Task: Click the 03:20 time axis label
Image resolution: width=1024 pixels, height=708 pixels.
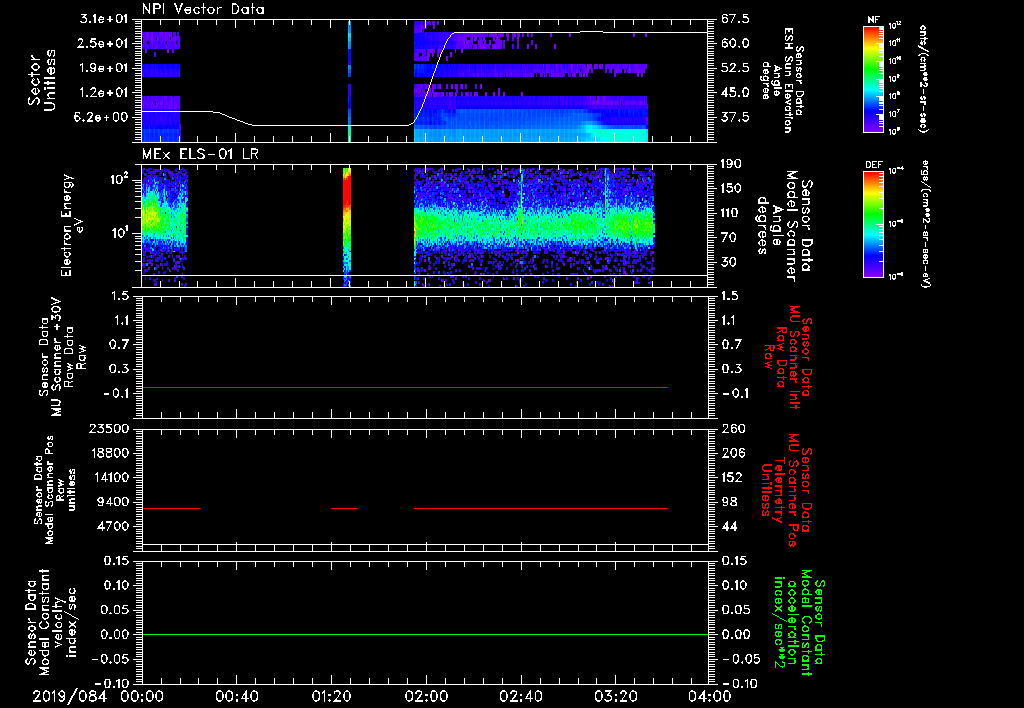Action: pos(615,696)
